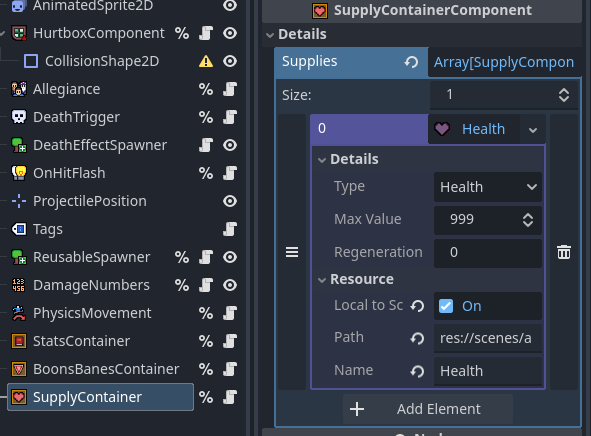Hide the DamageNumbers node
The image size is (591, 436).
tap(230, 285)
